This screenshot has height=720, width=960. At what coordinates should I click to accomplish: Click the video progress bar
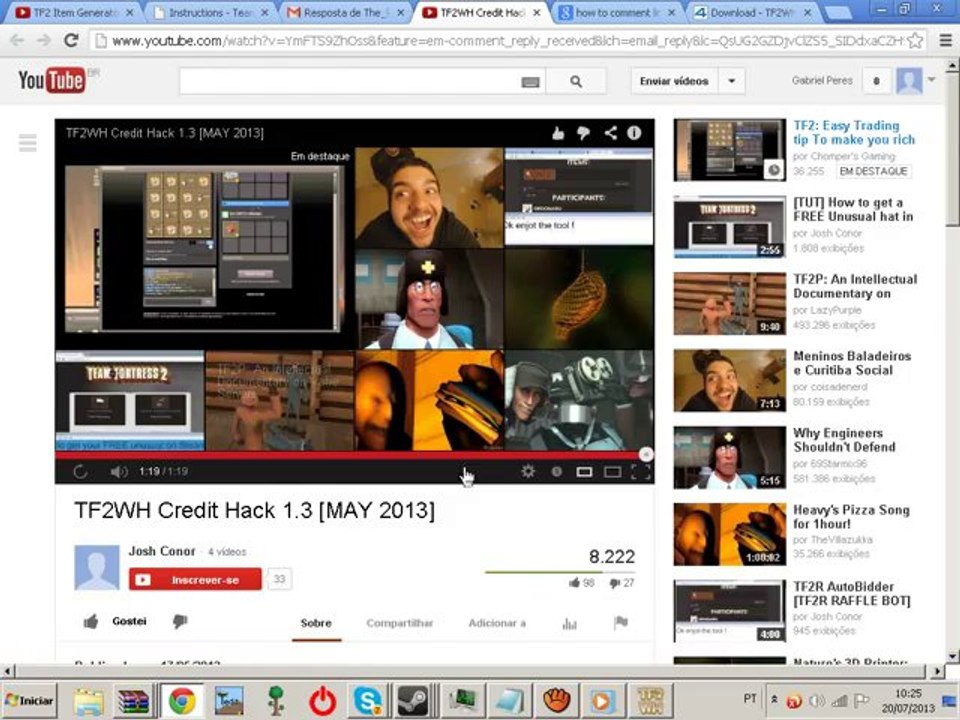pos(354,455)
